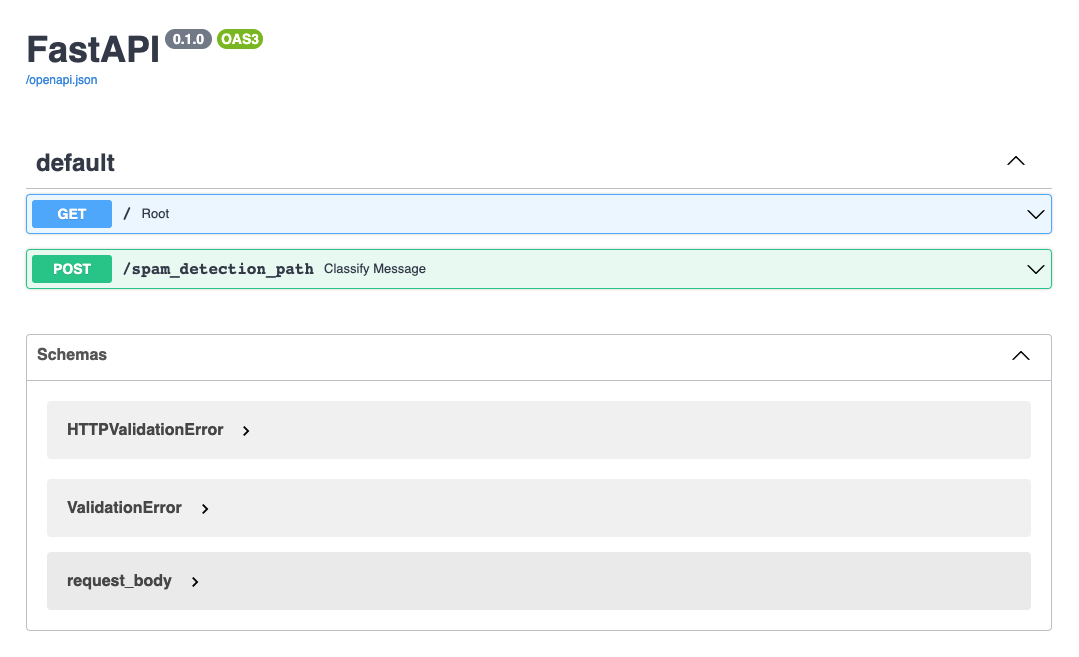
Task: Expand the HTTPValidationError schema arrow
Action: (x=246, y=431)
